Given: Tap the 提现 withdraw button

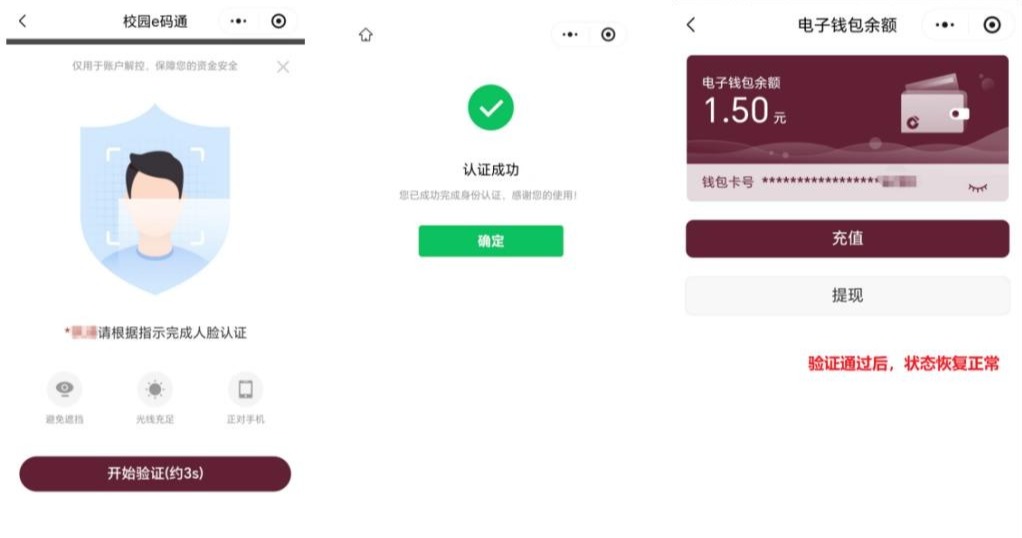Looking at the screenshot, I should [847, 295].
